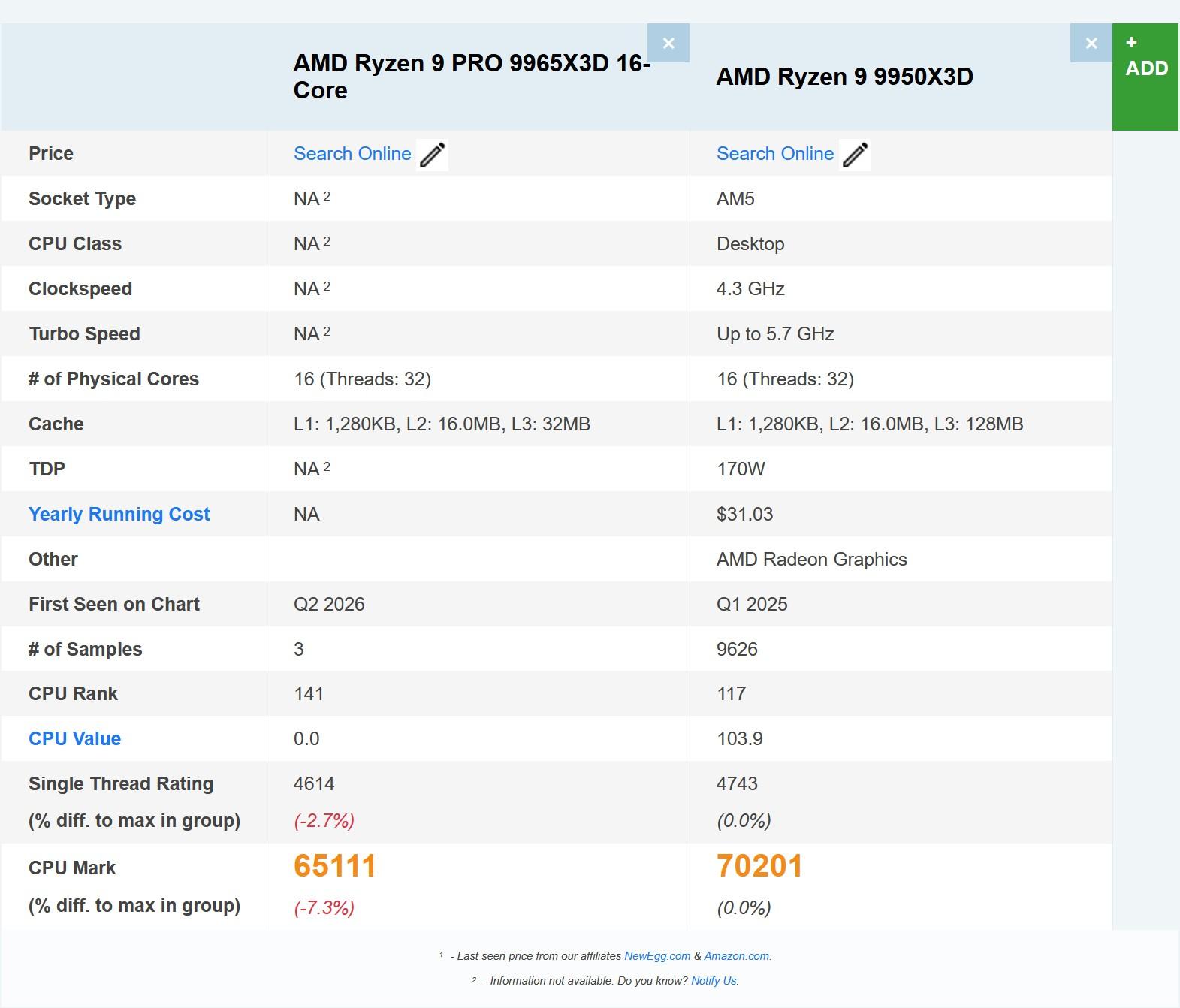1180x1008 pixels.
Task: Click the CPU Mark score 70201
Action: (759, 866)
